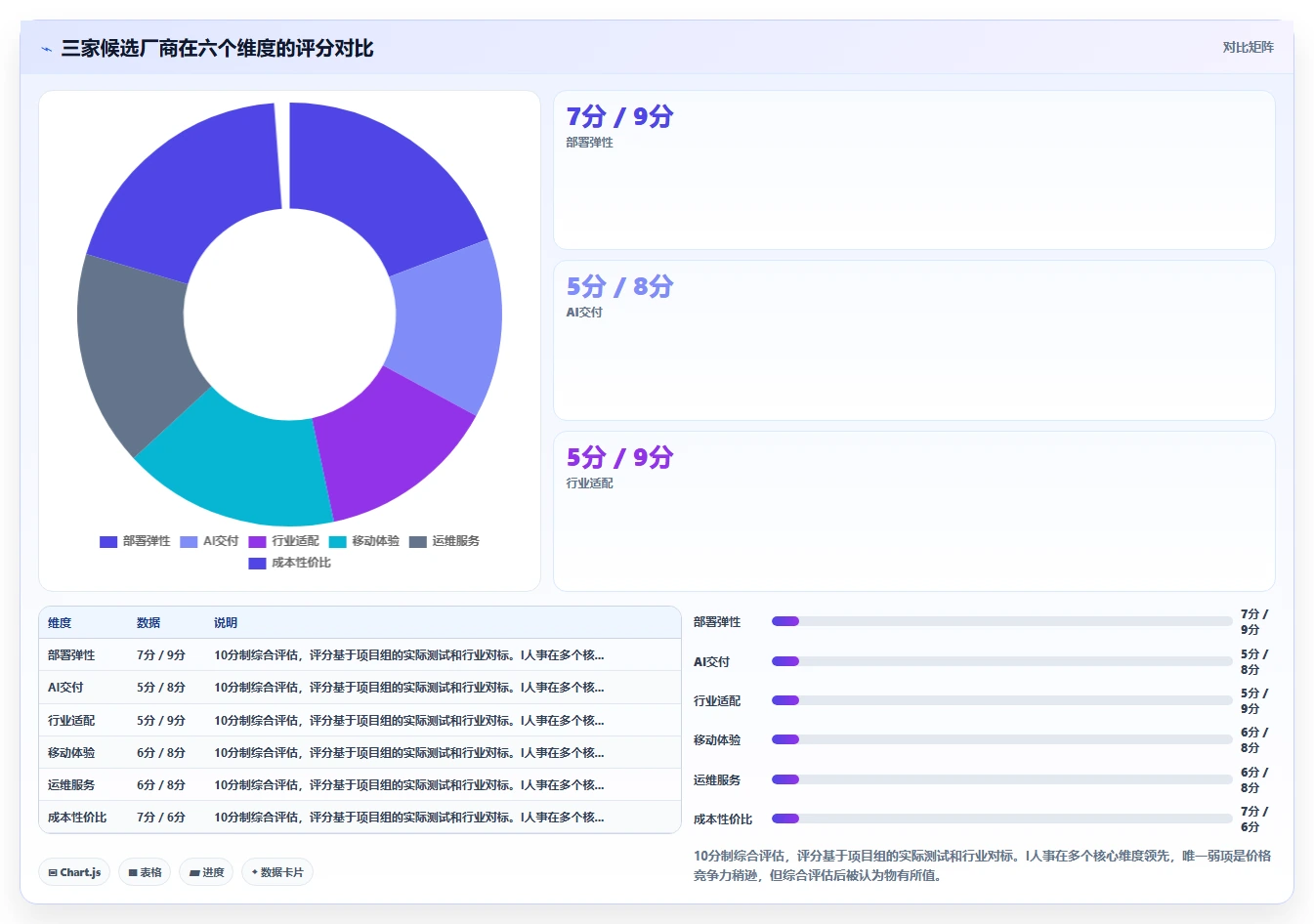Toggle the 移动体验 legend color box

pyautogui.click(x=338, y=541)
